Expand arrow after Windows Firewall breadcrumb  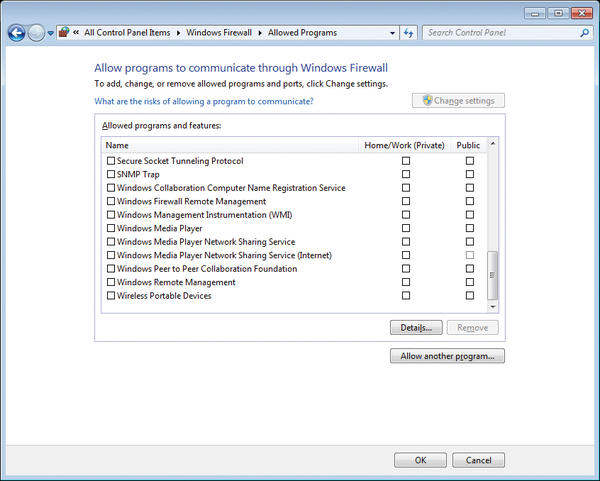coord(260,33)
